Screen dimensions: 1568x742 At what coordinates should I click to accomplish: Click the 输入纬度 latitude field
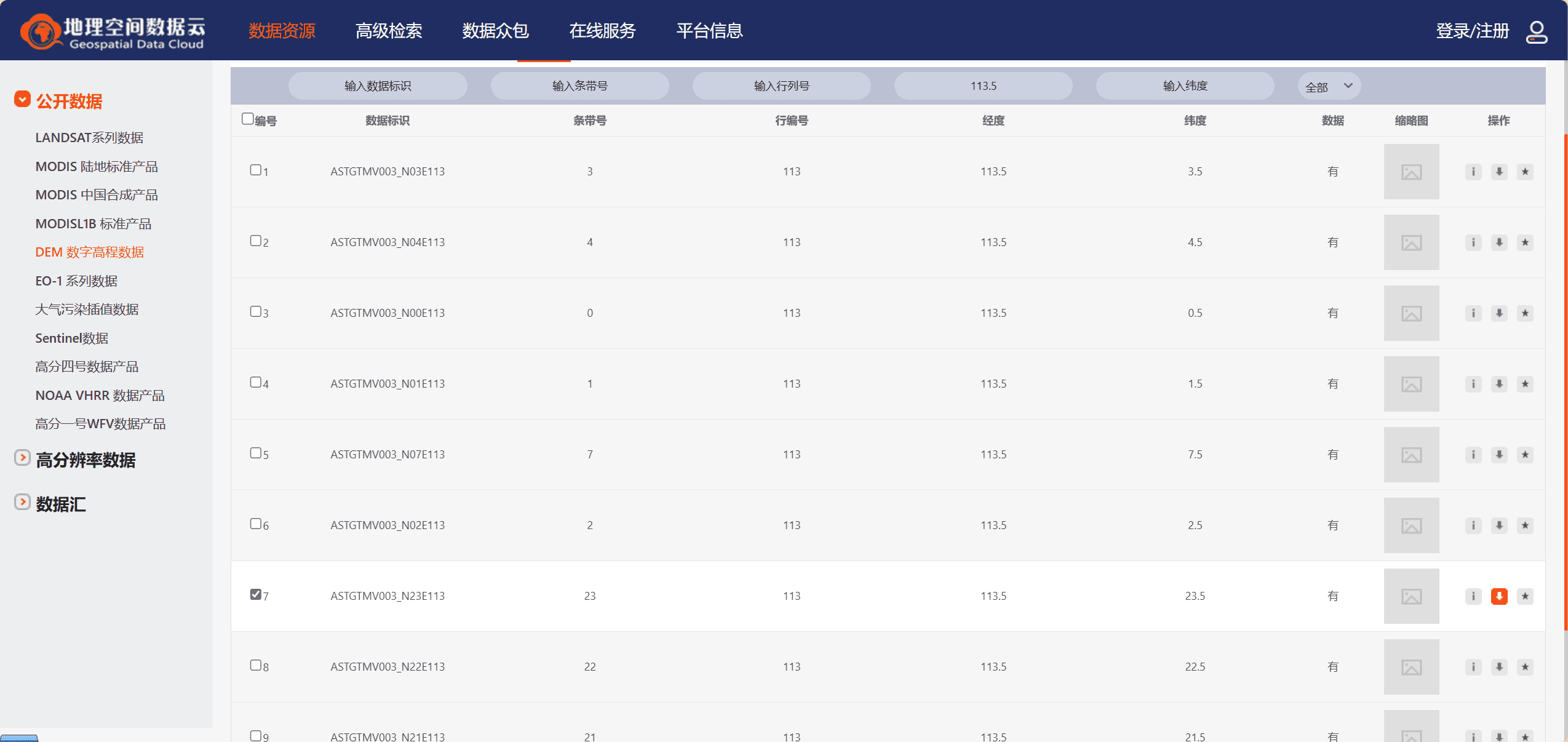pos(1185,86)
